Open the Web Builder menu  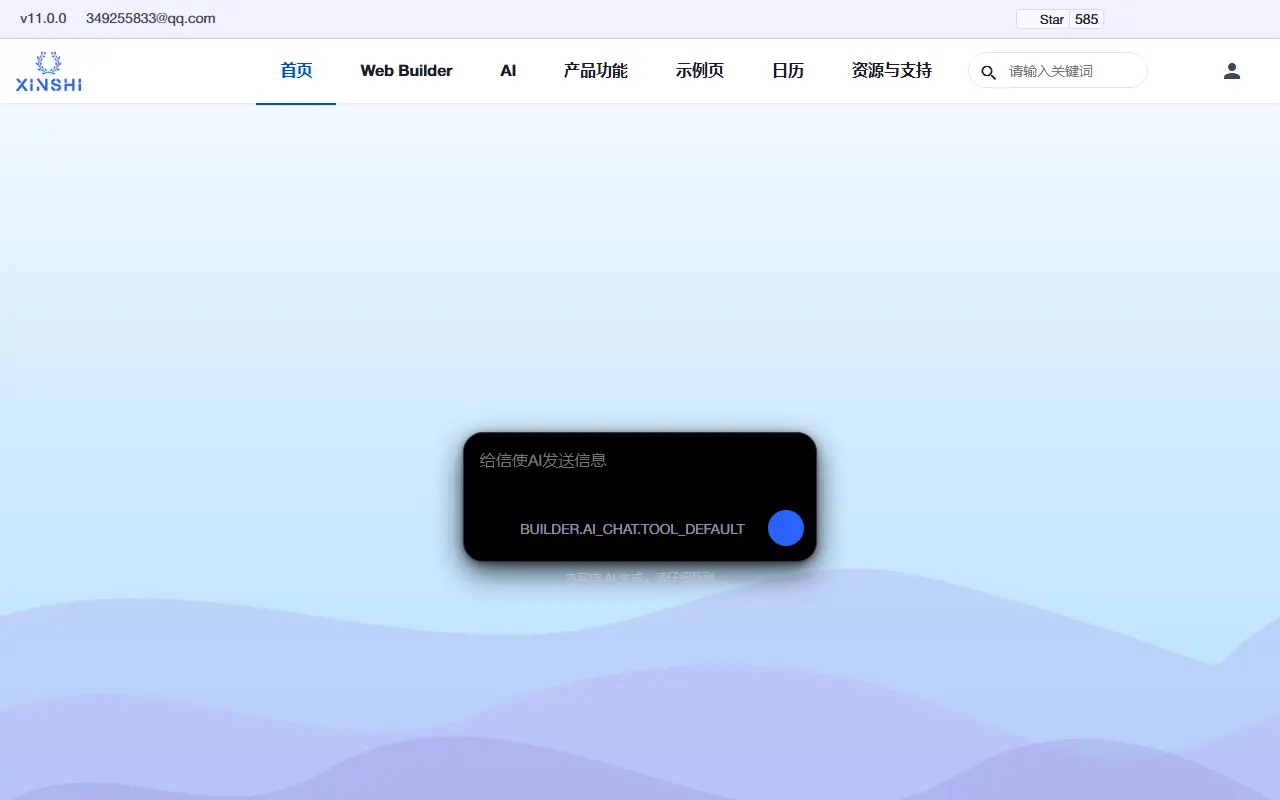coord(406,71)
